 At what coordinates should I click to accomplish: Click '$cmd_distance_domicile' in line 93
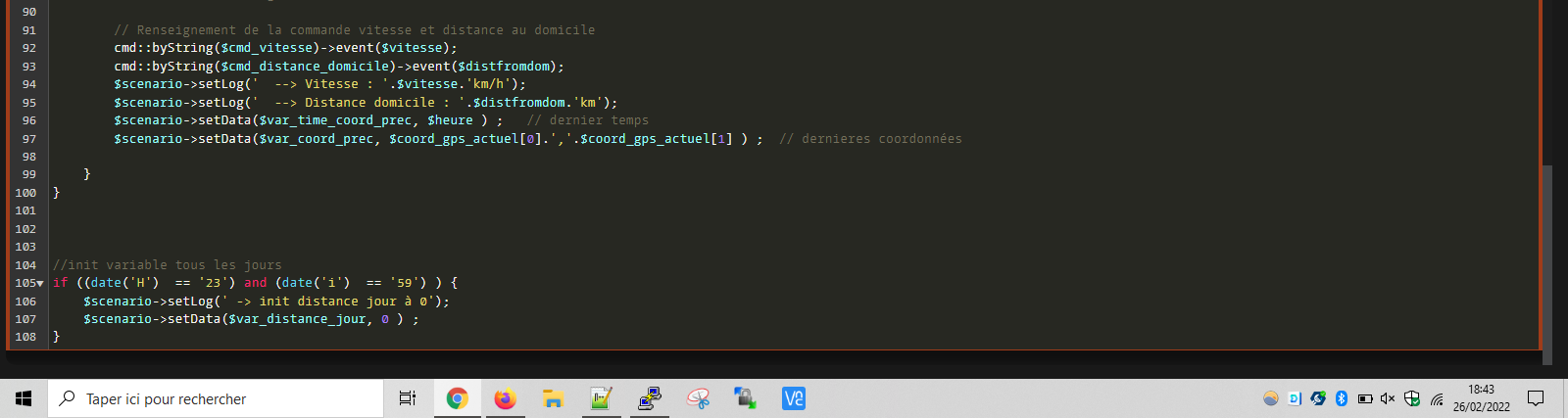(x=305, y=67)
